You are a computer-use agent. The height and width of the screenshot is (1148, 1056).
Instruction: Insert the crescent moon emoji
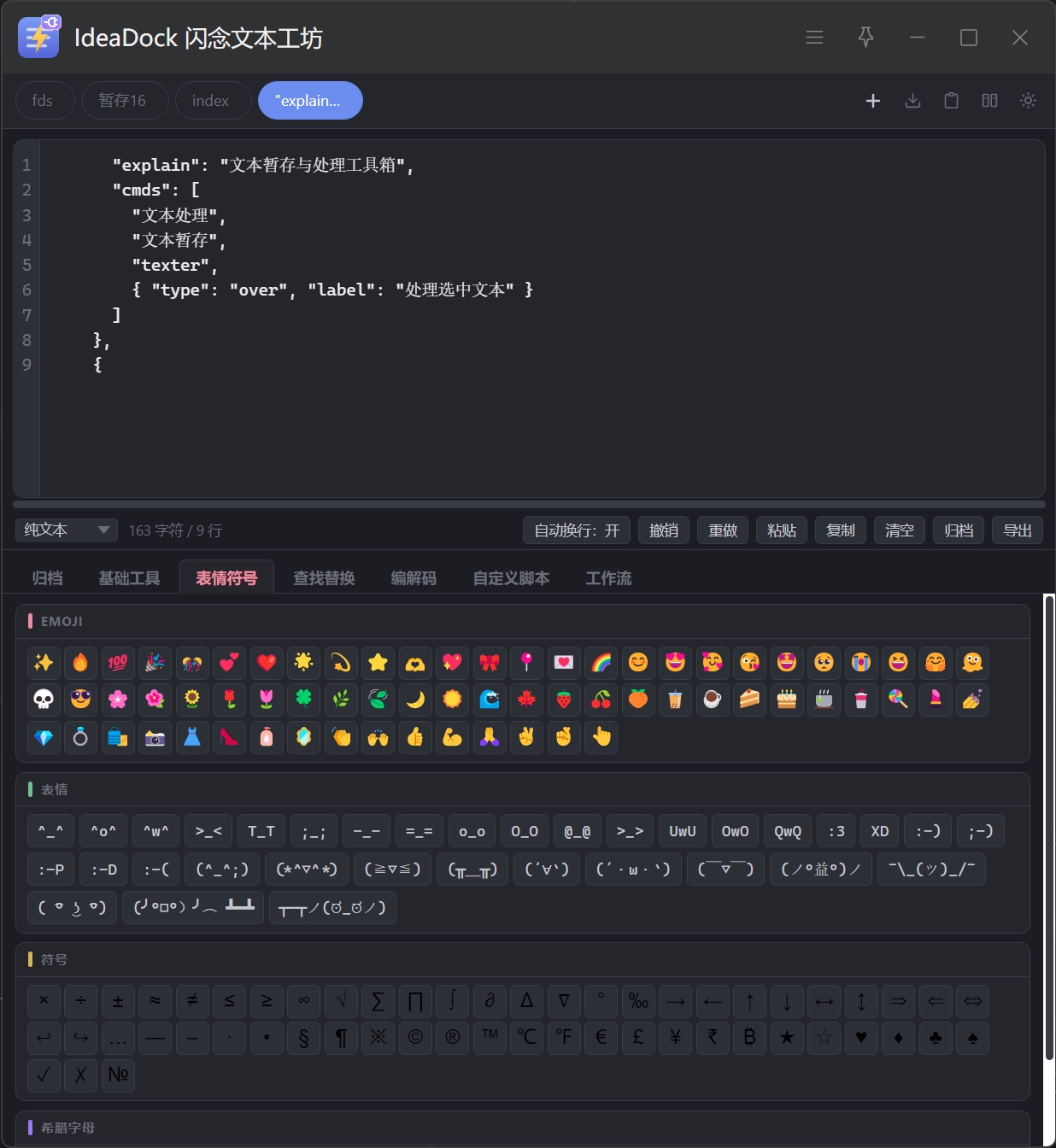415,700
